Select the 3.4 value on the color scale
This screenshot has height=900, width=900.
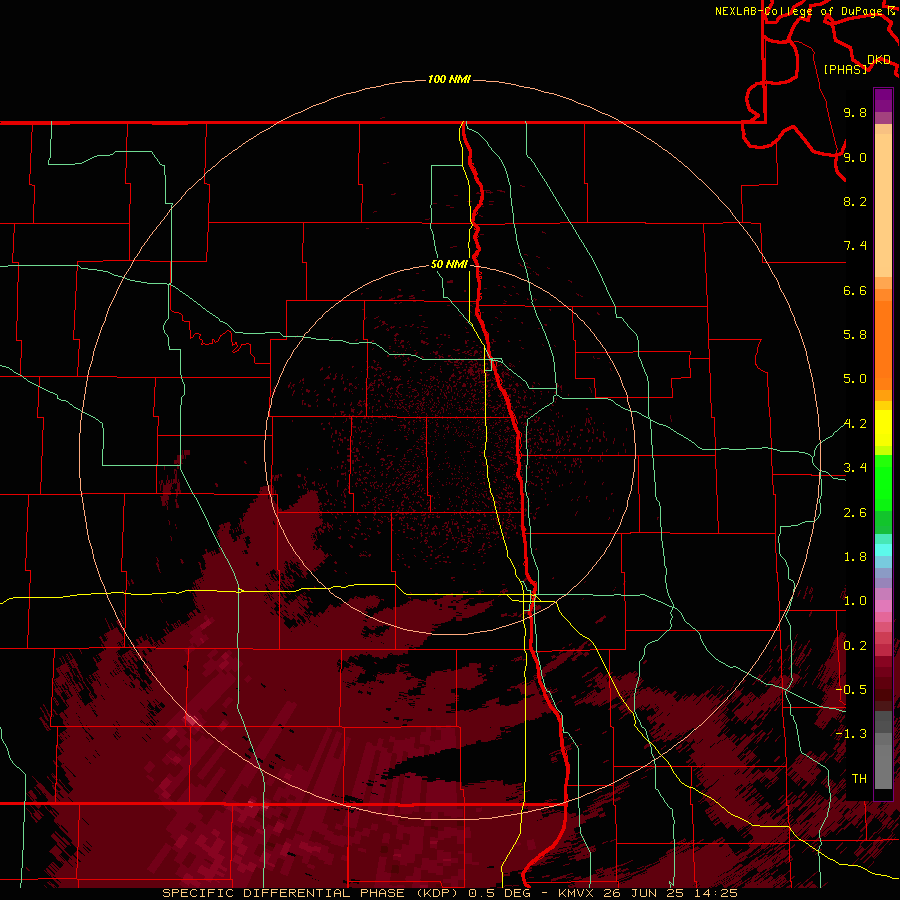(855, 468)
